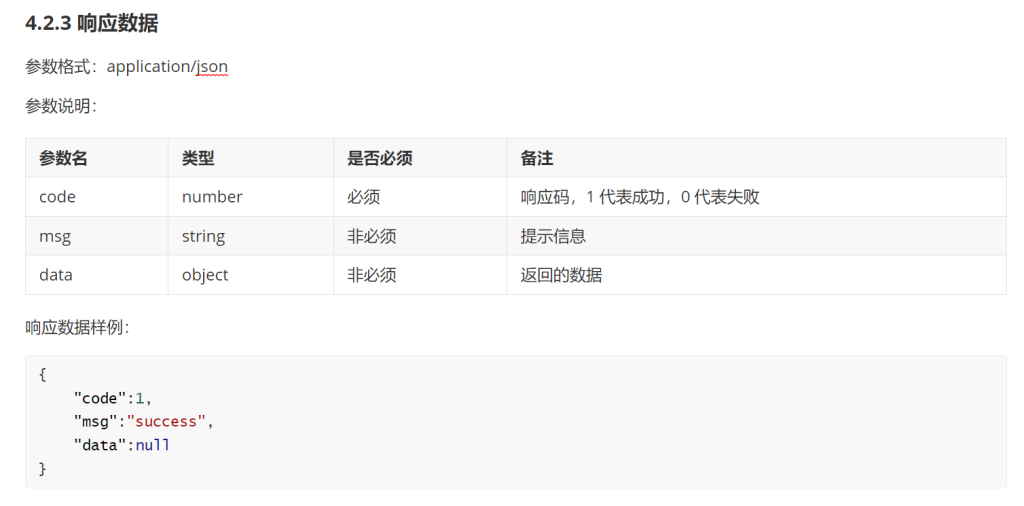
Task: Click the "null" value in the JSON sample
Action: coord(153,445)
